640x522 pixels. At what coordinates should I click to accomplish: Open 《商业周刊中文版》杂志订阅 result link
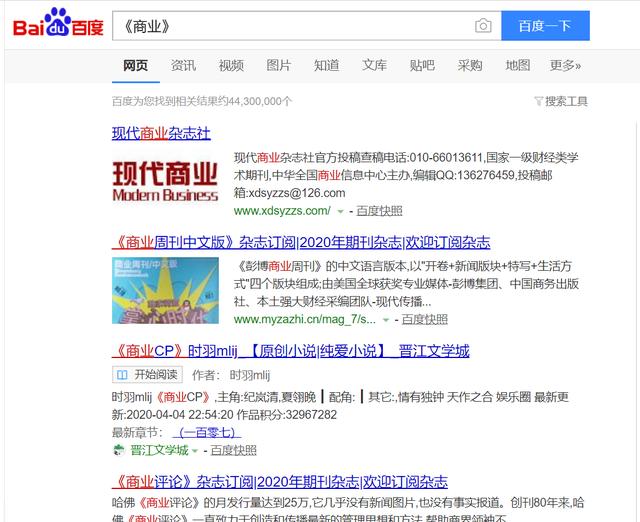301,242
